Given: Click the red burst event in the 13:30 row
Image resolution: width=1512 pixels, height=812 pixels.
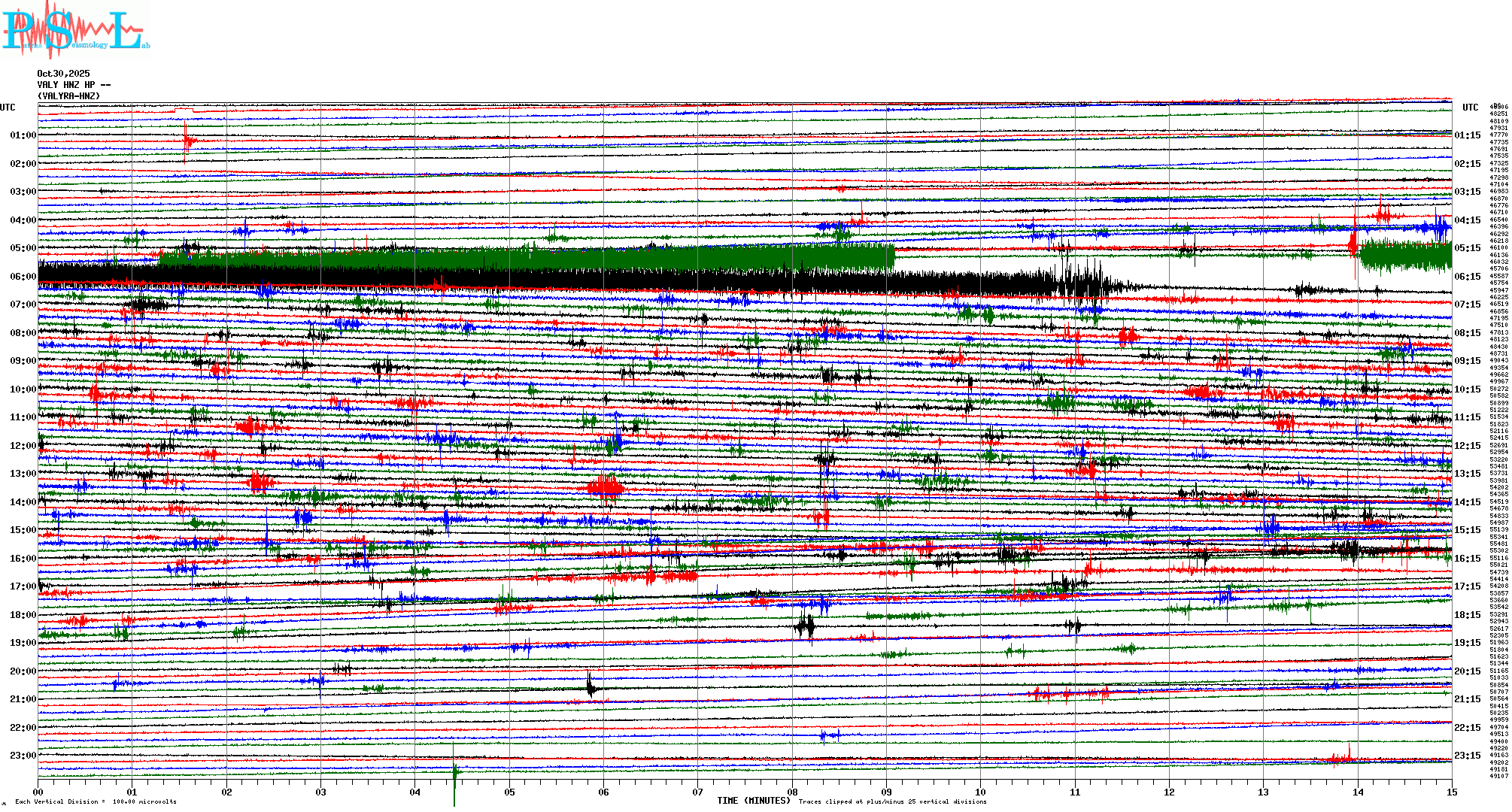Looking at the screenshot, I should coord(606,488).
